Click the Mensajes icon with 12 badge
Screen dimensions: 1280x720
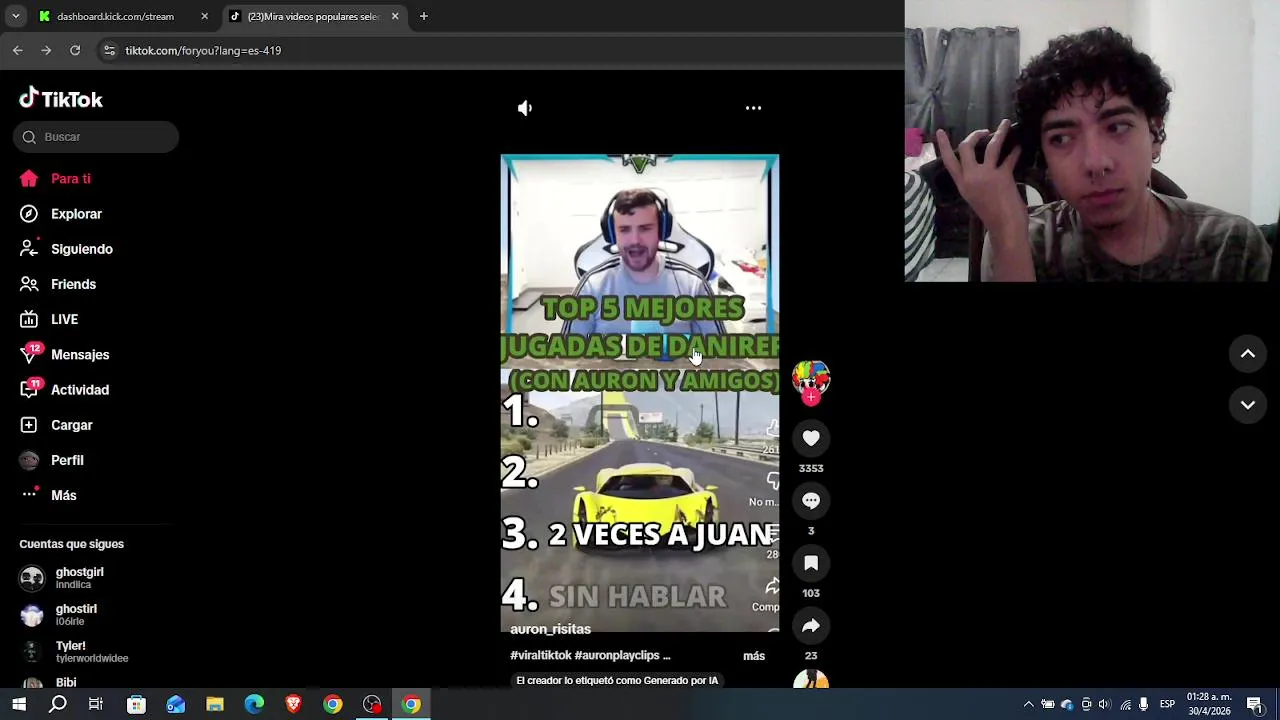(x=30, y=354)
